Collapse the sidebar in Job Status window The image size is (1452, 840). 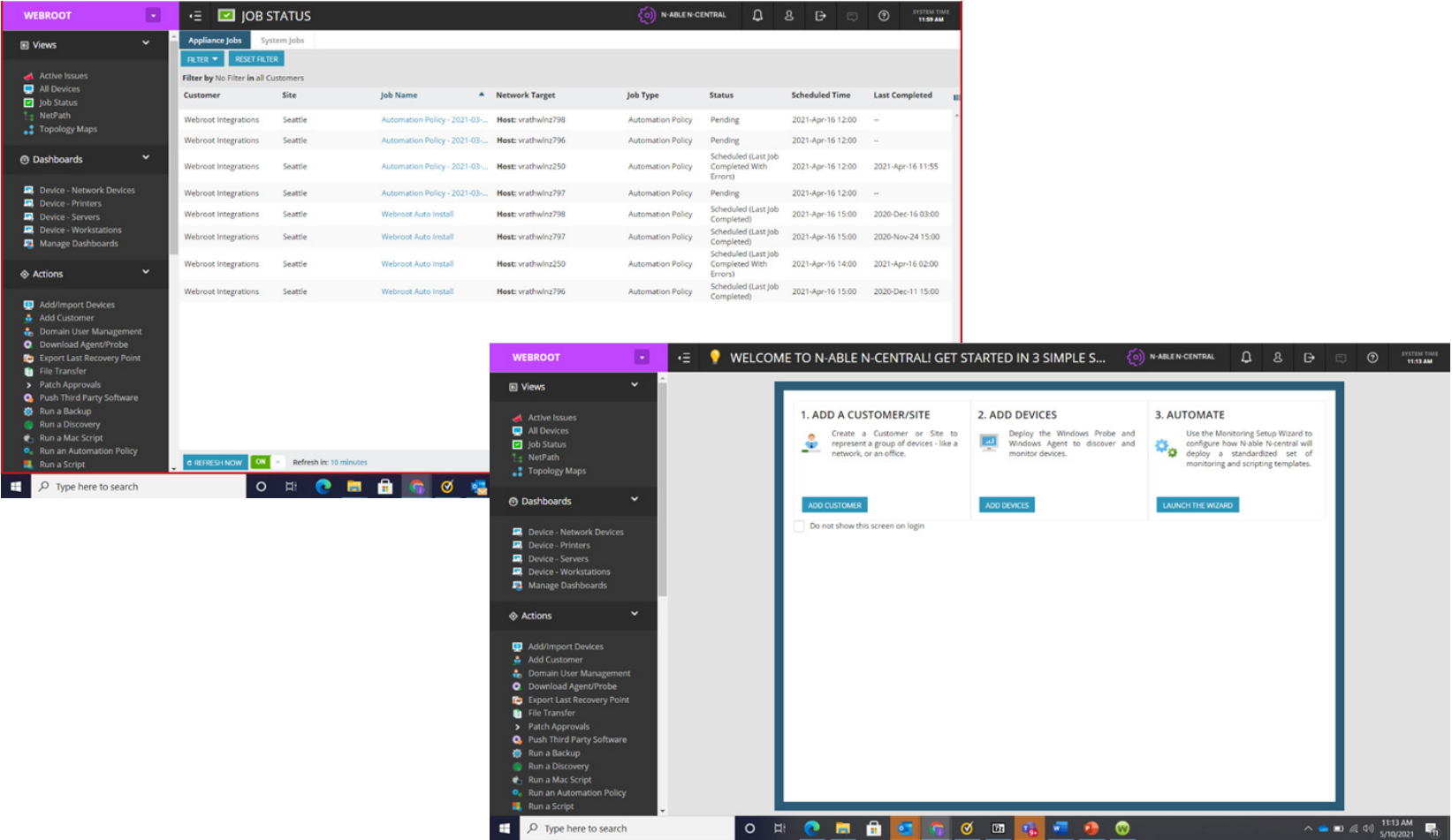pos(195,16)
